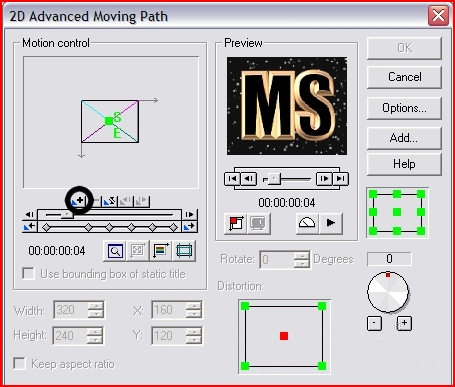Select the zoom magnifier tool

115,251
